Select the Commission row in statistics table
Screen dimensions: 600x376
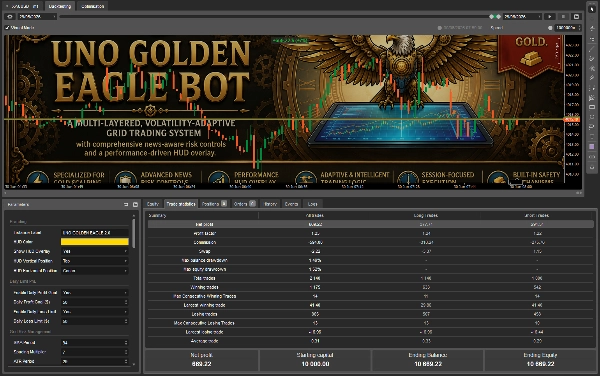click(x=370, y=242)
